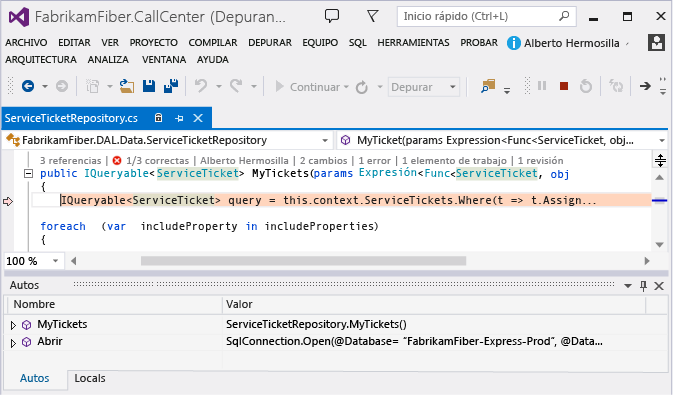This screenshot has height=395, width=673.
Task: Click the Inicio rápido search field
Action: point(486,16)
